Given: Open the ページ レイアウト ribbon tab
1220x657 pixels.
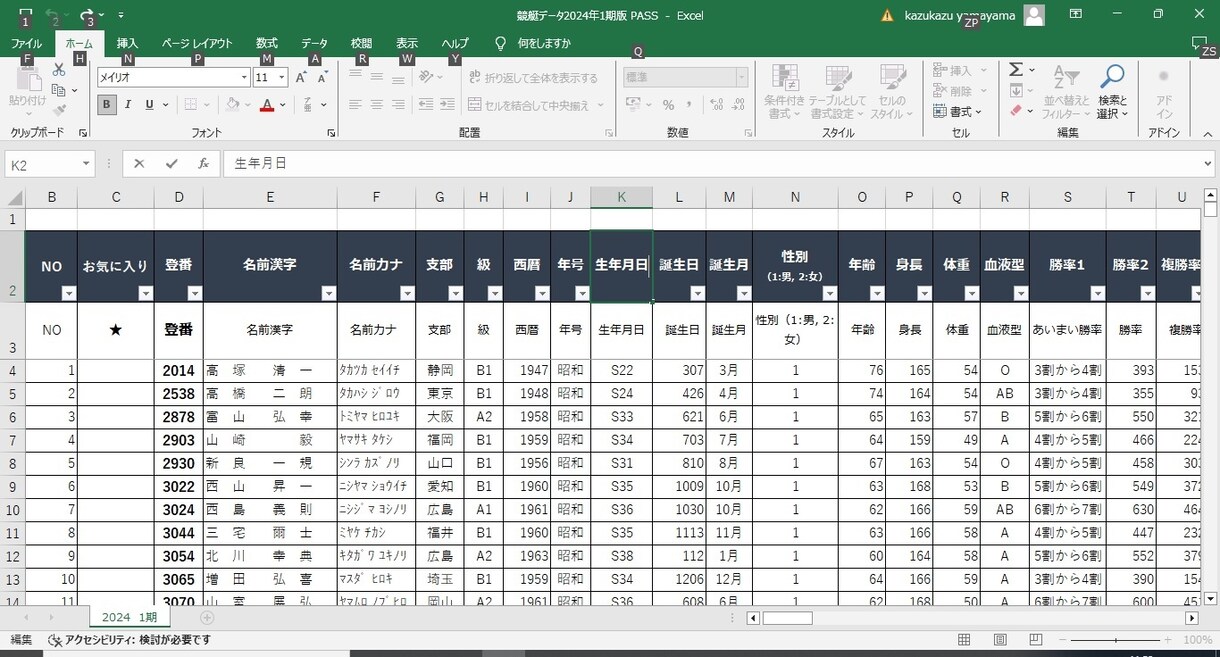Looking at the screenshot, I should [197, 44].
